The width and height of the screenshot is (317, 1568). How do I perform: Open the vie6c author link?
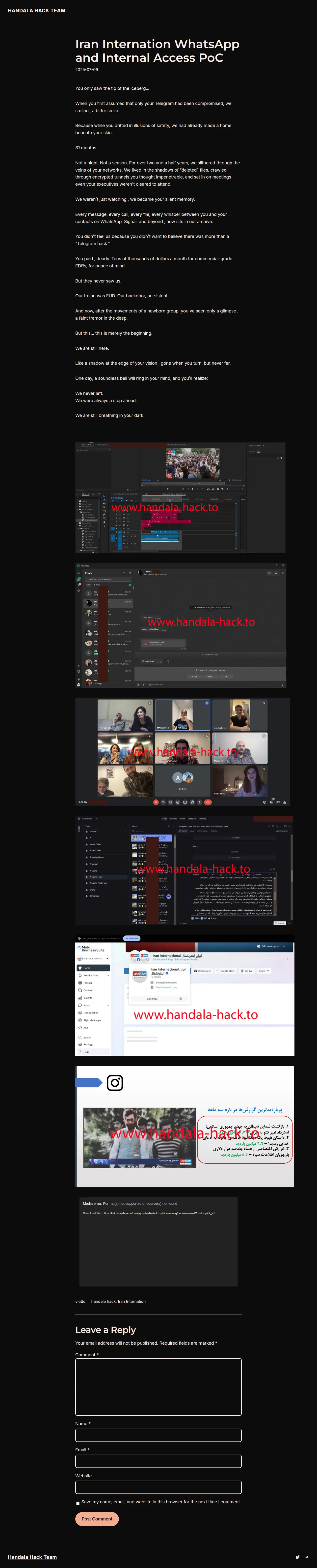pyautogui.click(x=80, y=1301)
